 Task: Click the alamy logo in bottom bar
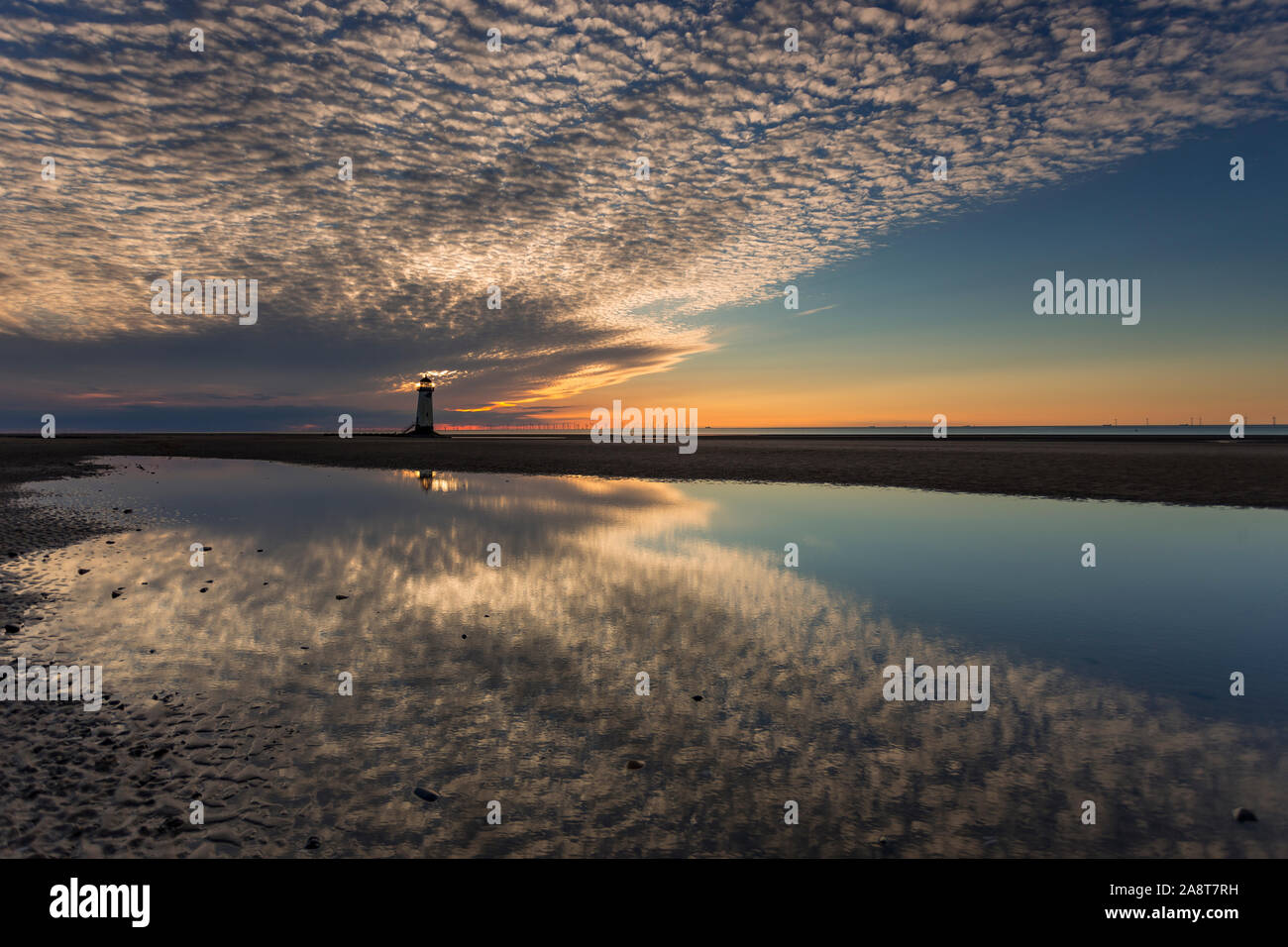pos(100,902)
